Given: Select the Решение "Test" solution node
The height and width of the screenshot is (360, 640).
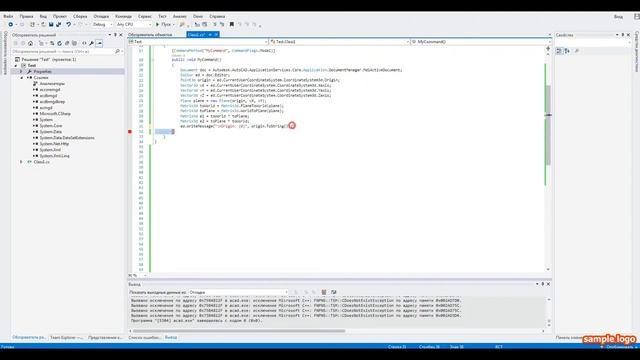Looking at the screenshot, I should pyautogui.click(x=45, y=59).
